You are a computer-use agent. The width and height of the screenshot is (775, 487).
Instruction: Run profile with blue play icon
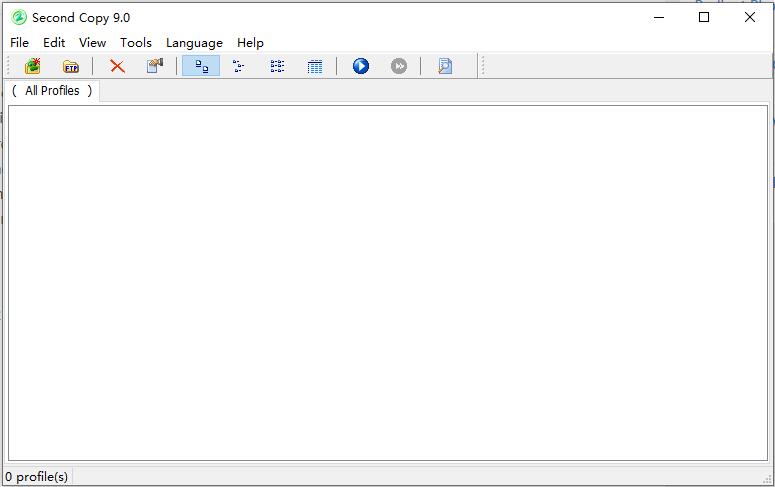coord(361,66)
